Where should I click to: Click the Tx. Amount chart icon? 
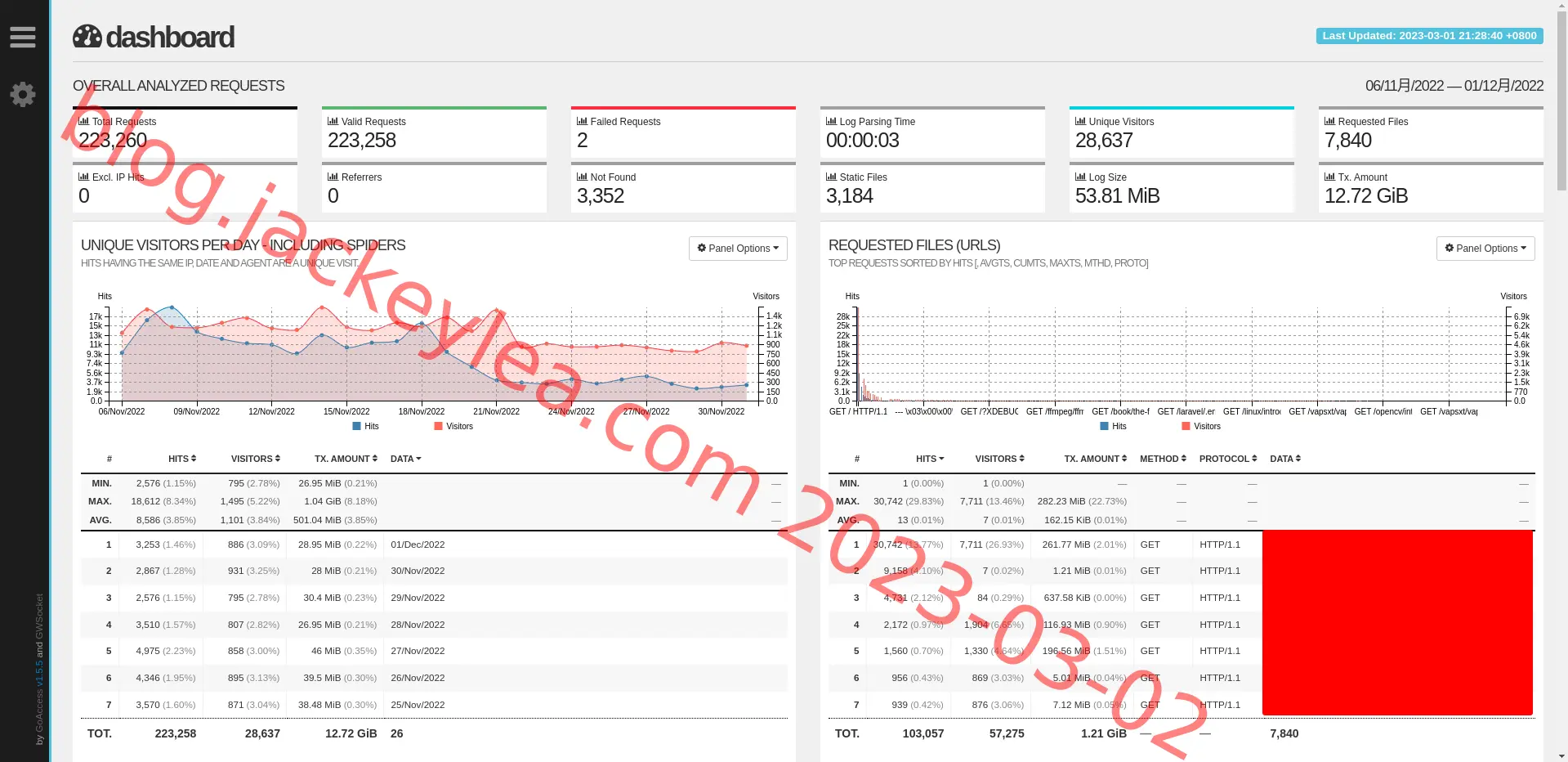click(x=1329, y=177)
